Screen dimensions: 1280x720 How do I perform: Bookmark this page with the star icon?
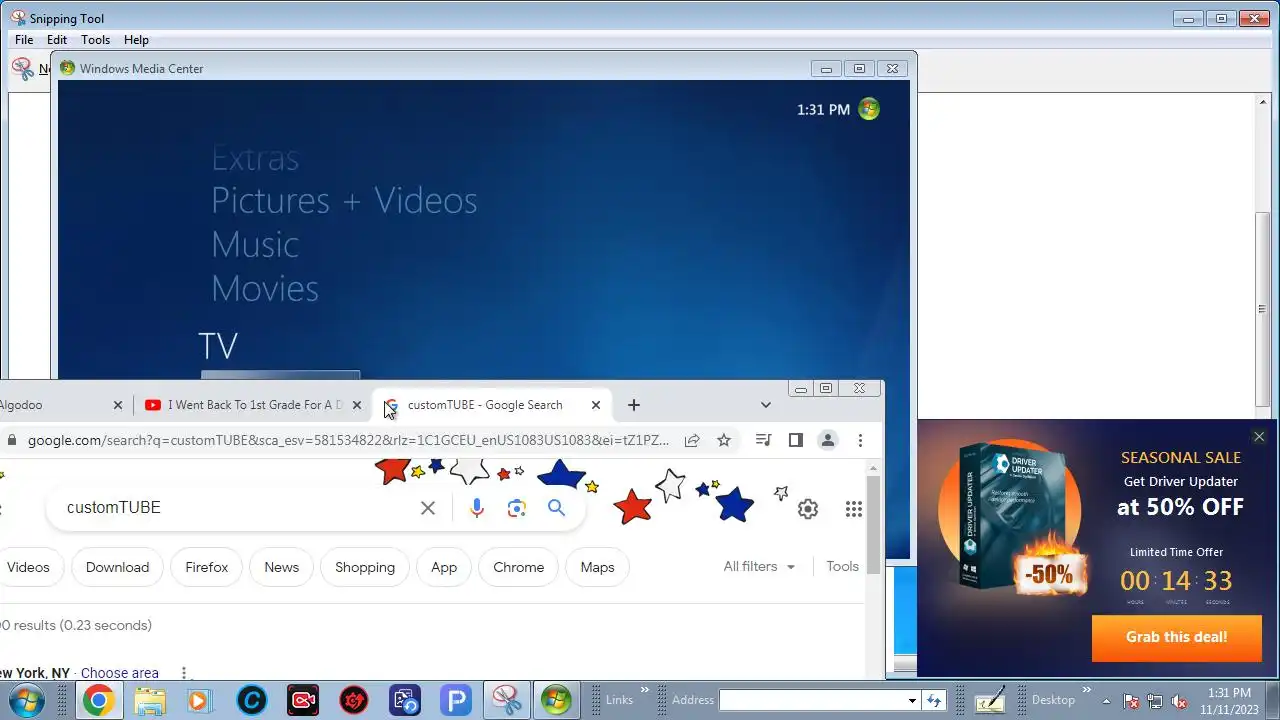(x=724, y=440)
